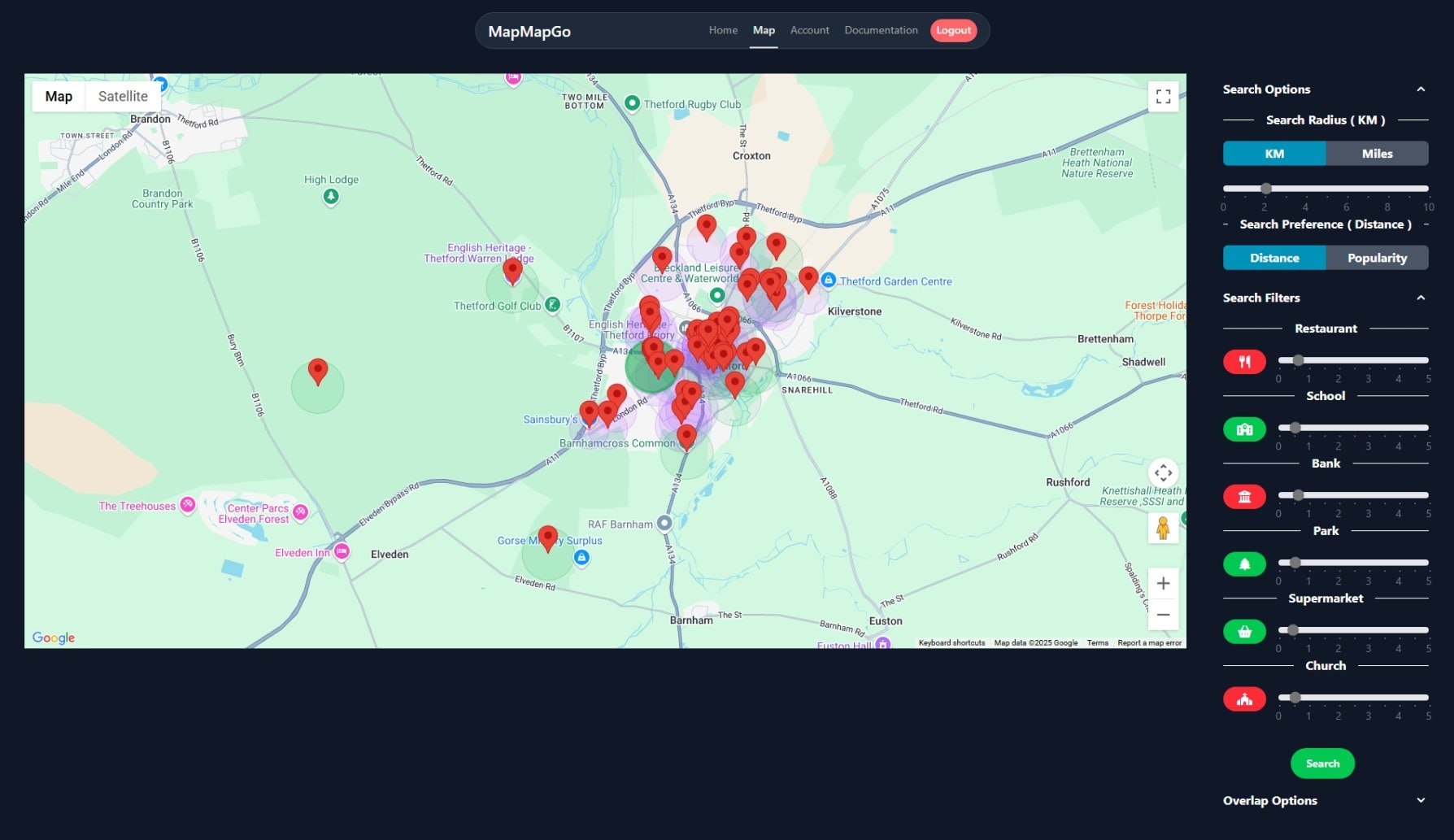Viewport: 1454px width, 840px height.
Task: Click the Brandon Country Park label
Action: coord(163,198)
